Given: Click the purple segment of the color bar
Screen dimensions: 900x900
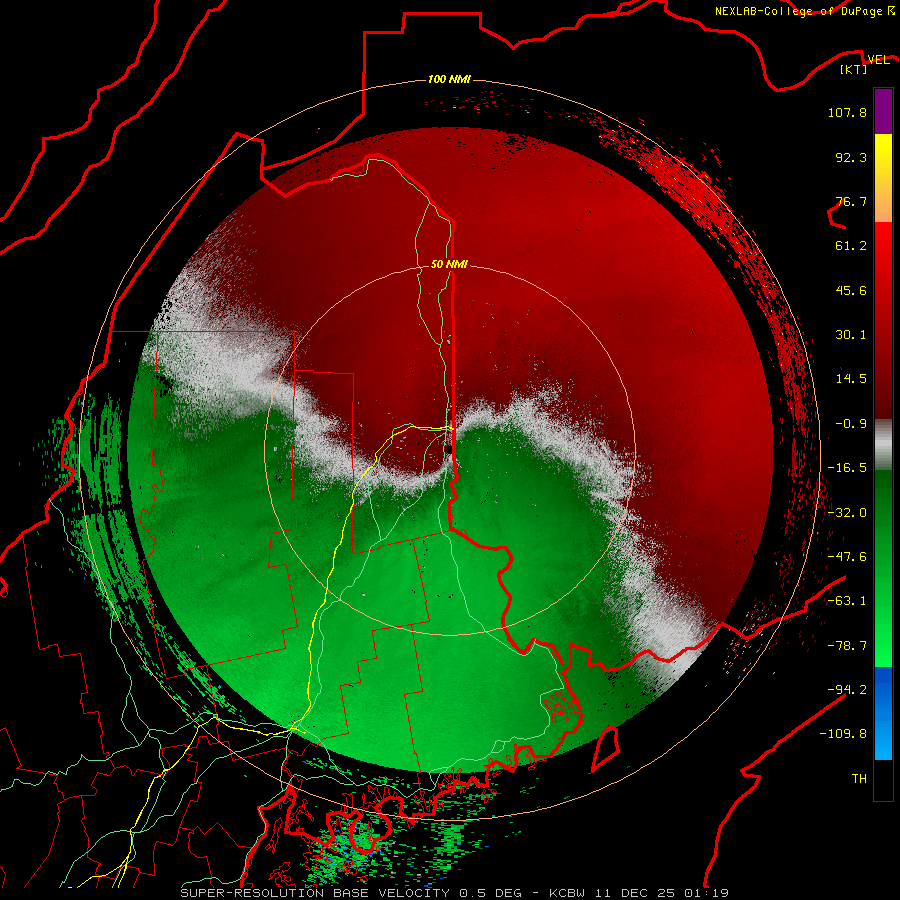Looking at the screenshot, I should 883,112.
